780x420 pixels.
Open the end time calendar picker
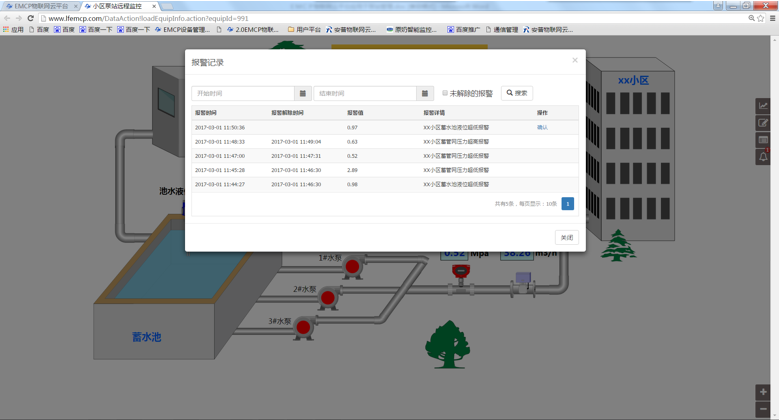(425, 93)
